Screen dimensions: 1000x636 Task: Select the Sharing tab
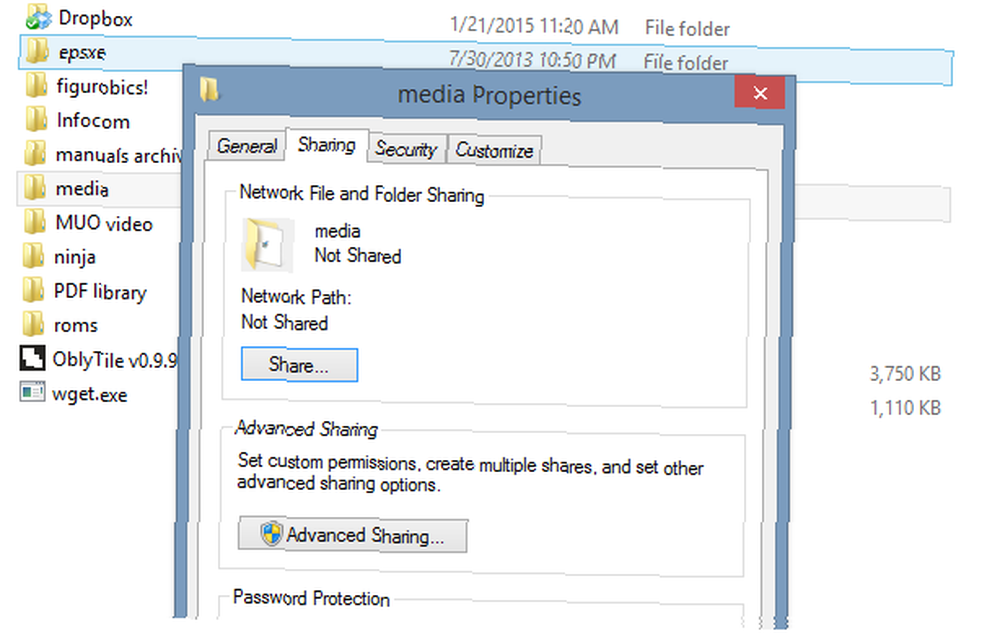pyautogui.click(x=327, y=145)
